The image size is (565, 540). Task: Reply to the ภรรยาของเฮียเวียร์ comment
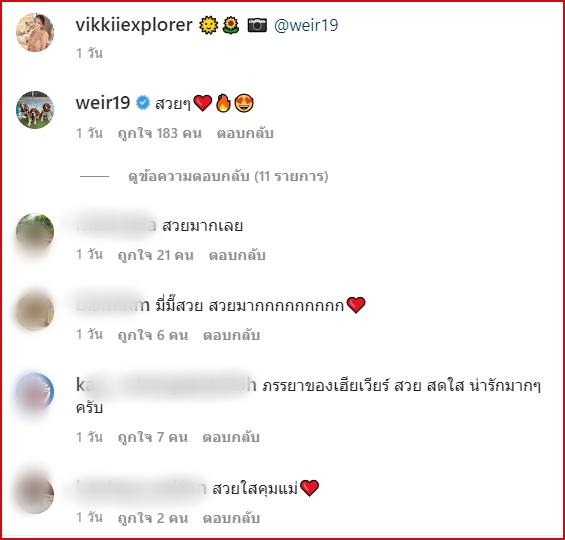click(x=231, y=437)
